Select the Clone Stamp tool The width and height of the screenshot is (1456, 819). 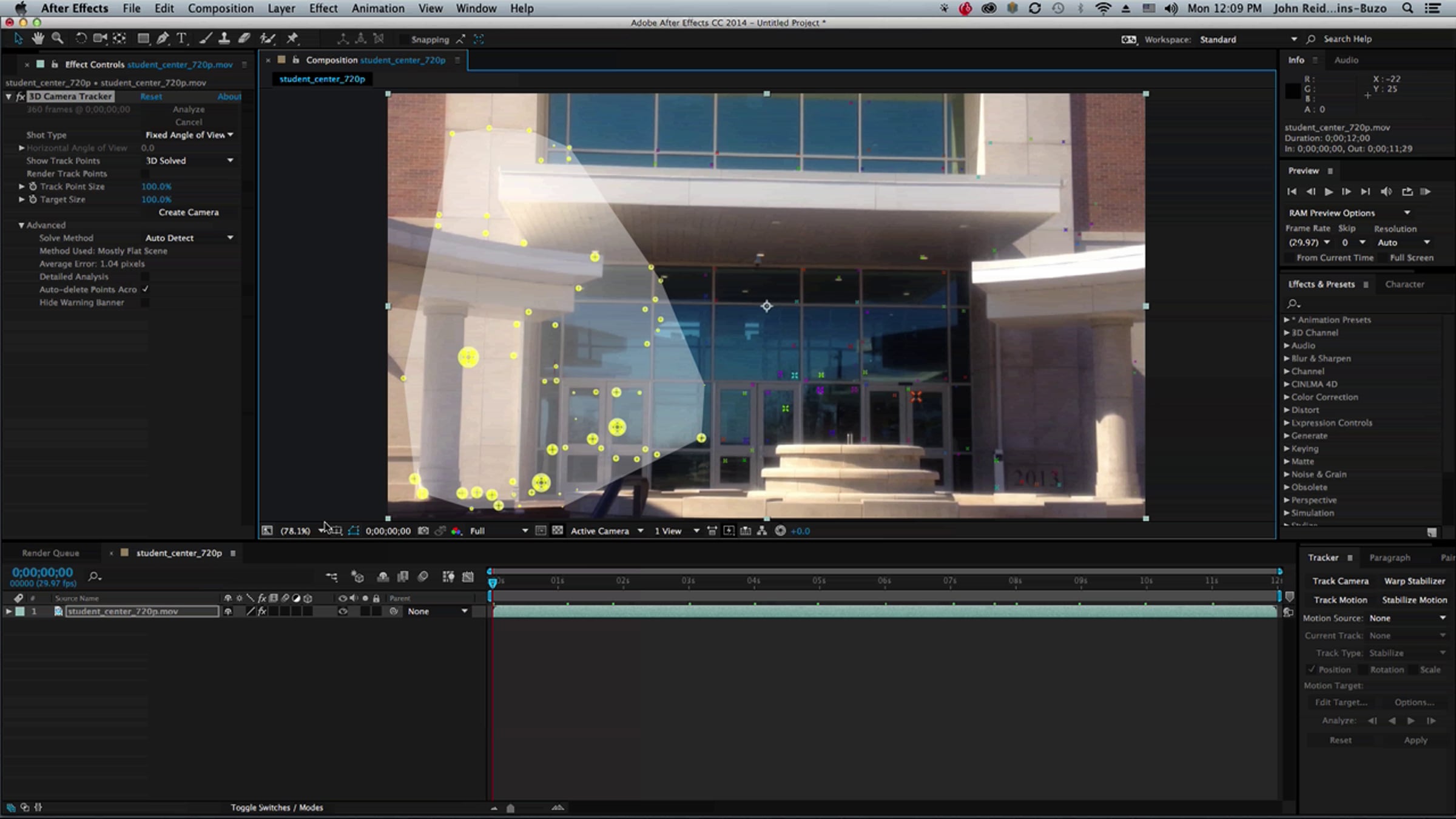pos(224,39)
